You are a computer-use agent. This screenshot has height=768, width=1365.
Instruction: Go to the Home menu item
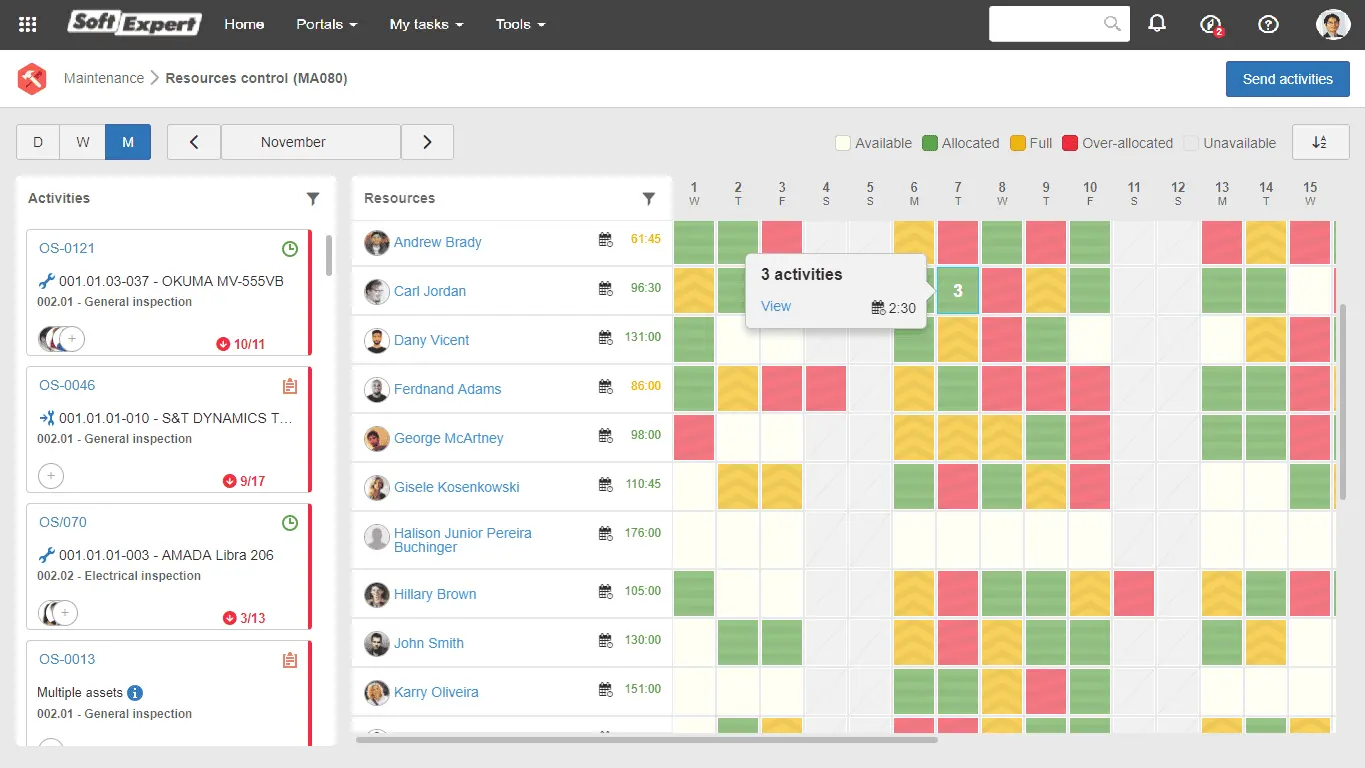click(244, 24)
